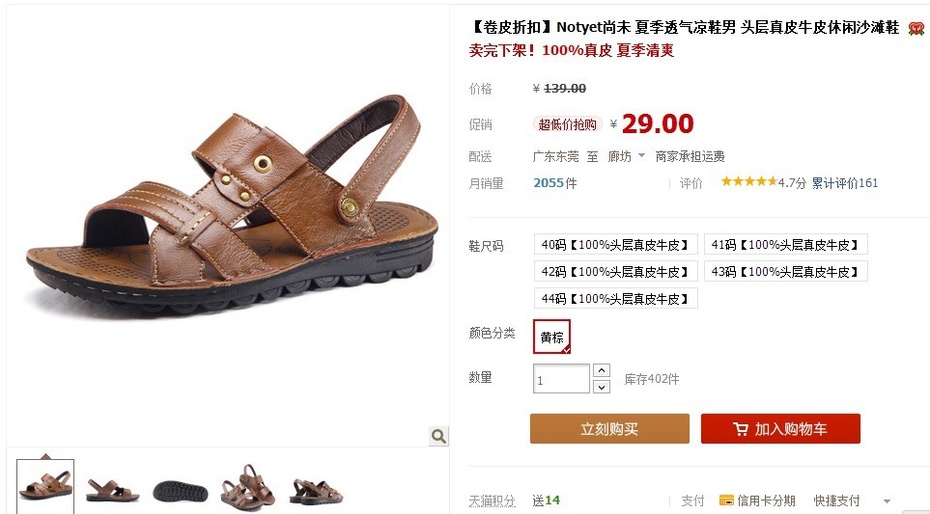Click the 立刻购买 buy now button
930x514 pixels.
(610, 429)
